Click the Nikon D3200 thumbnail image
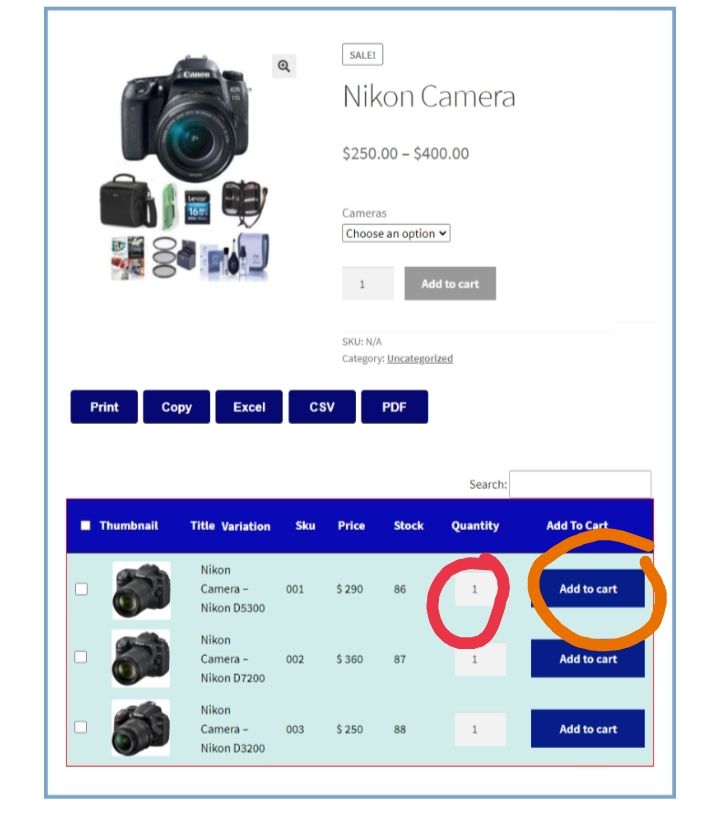The image size is (708, 825). point(141,728)
